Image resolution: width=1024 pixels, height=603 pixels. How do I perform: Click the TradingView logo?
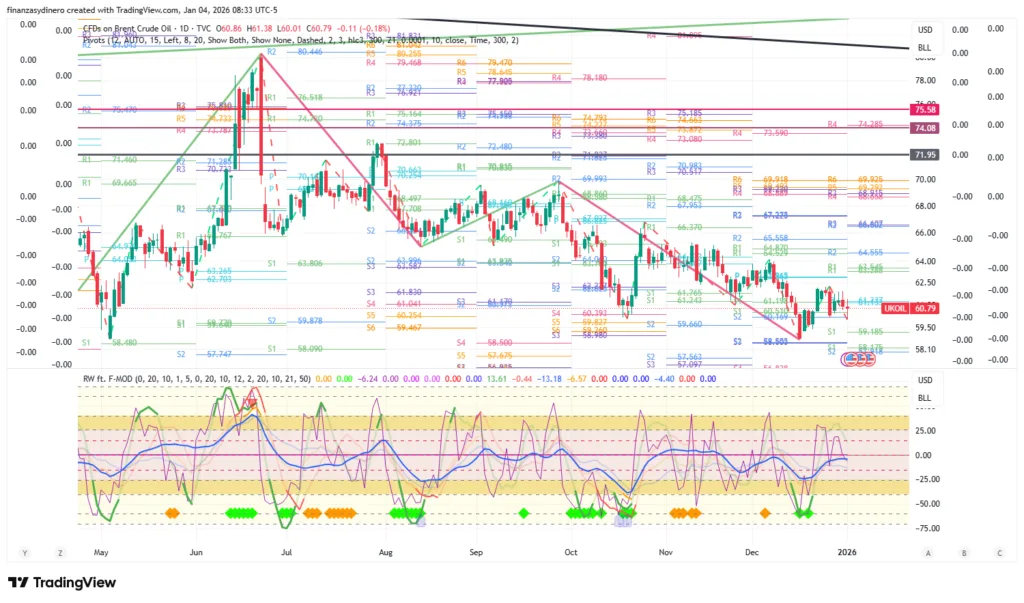click(62, 583)
